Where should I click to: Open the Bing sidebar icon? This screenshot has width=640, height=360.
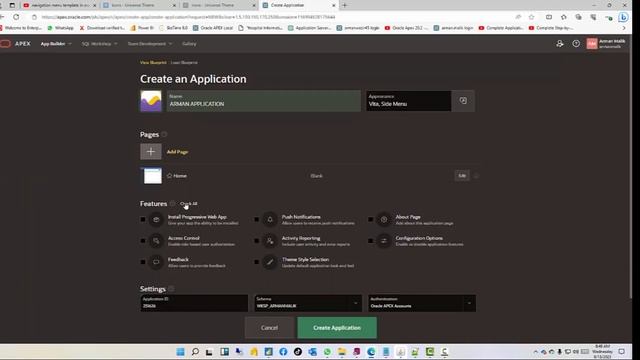tap(623, 17)
